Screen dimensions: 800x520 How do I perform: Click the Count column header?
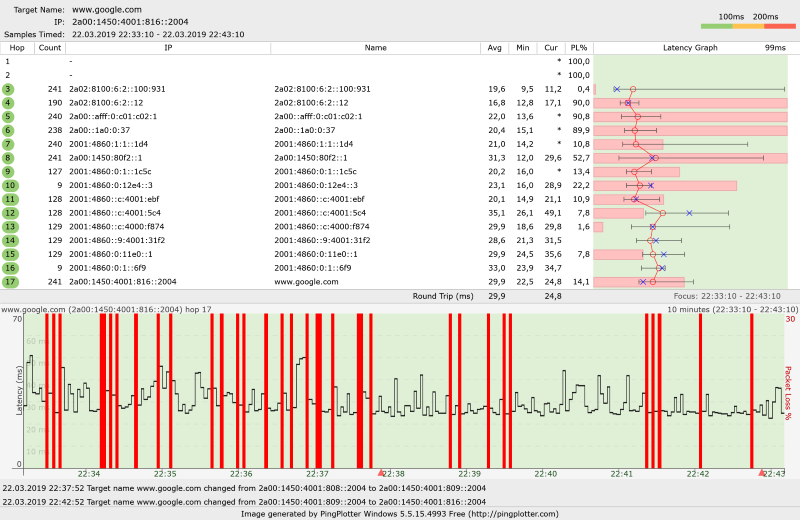(x=49, y=48)
